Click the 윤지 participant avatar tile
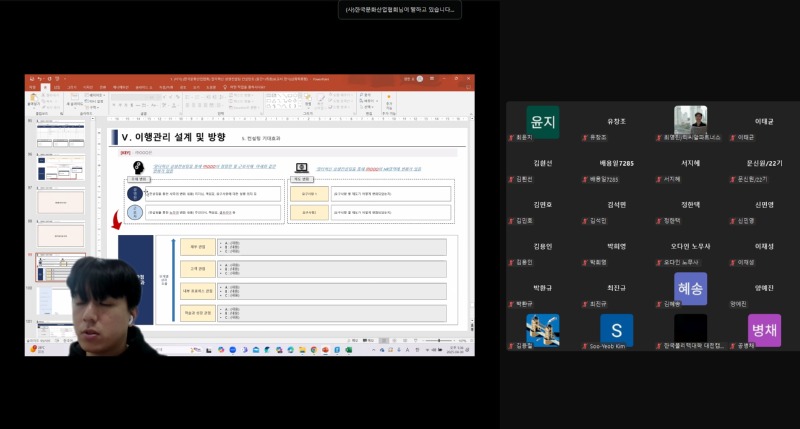 (542, 122)
